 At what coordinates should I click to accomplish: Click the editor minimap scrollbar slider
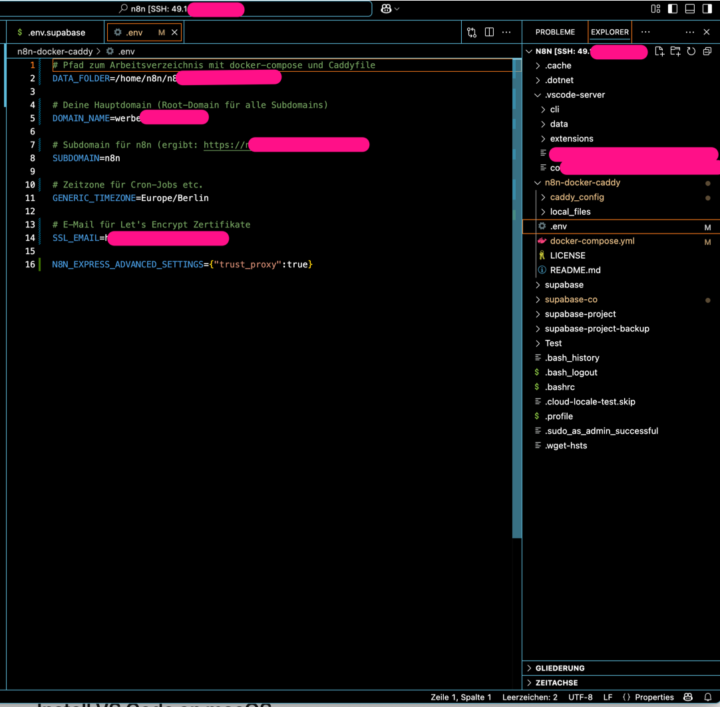[517, 298]
